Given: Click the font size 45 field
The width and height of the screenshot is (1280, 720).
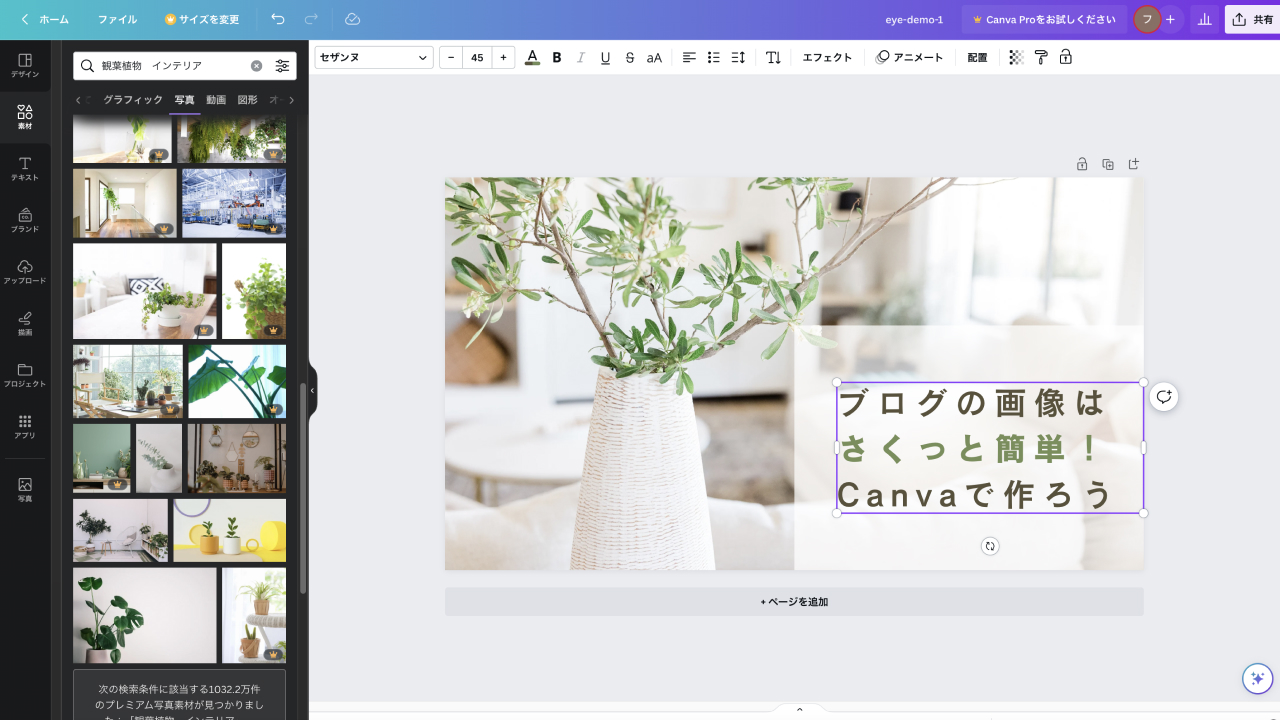Looking at the screenshot, I should (x=477, y=57).
